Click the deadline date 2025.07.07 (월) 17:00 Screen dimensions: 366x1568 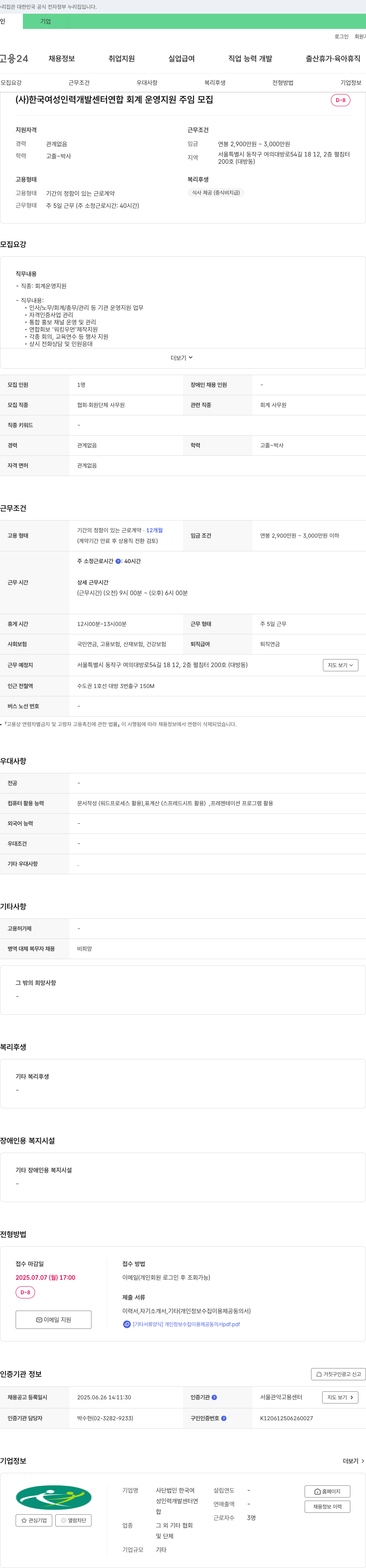point(45,1277)
